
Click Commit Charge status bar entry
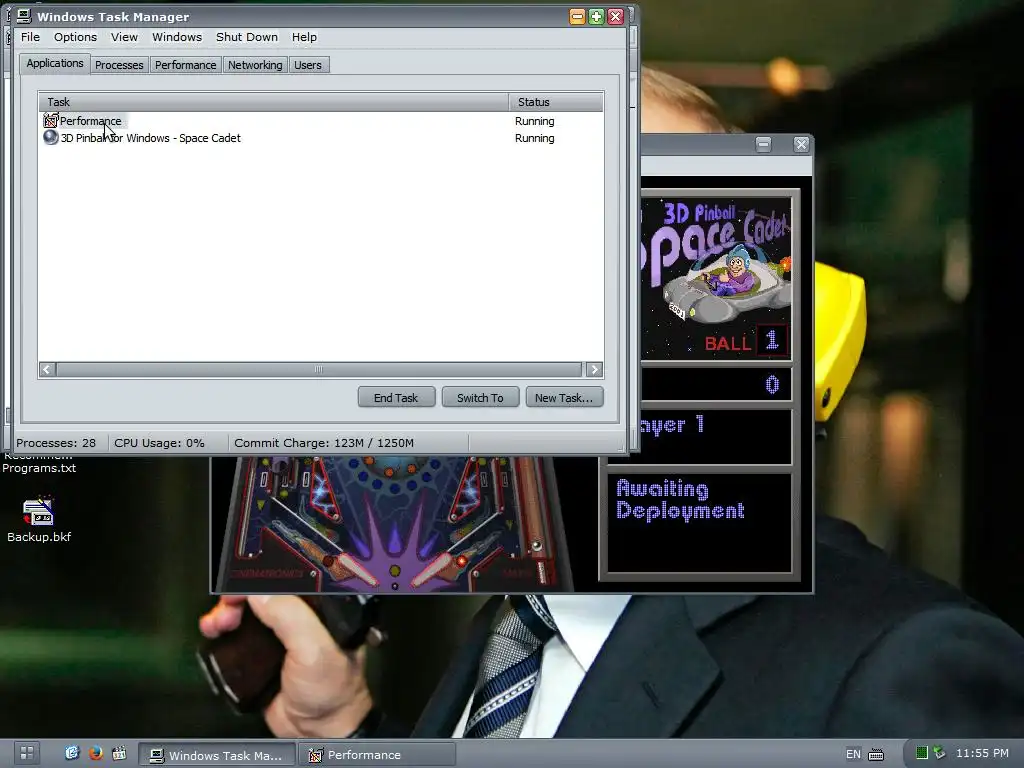324,443
